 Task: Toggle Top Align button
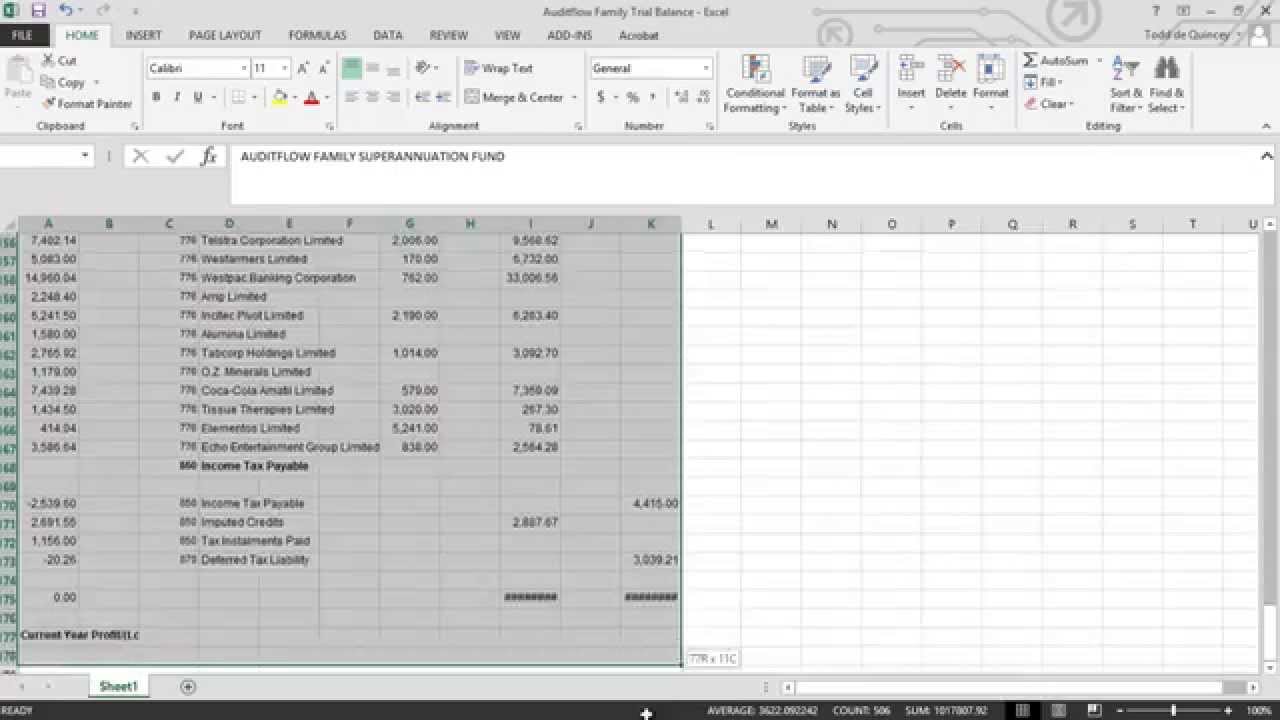click(351, 68)
